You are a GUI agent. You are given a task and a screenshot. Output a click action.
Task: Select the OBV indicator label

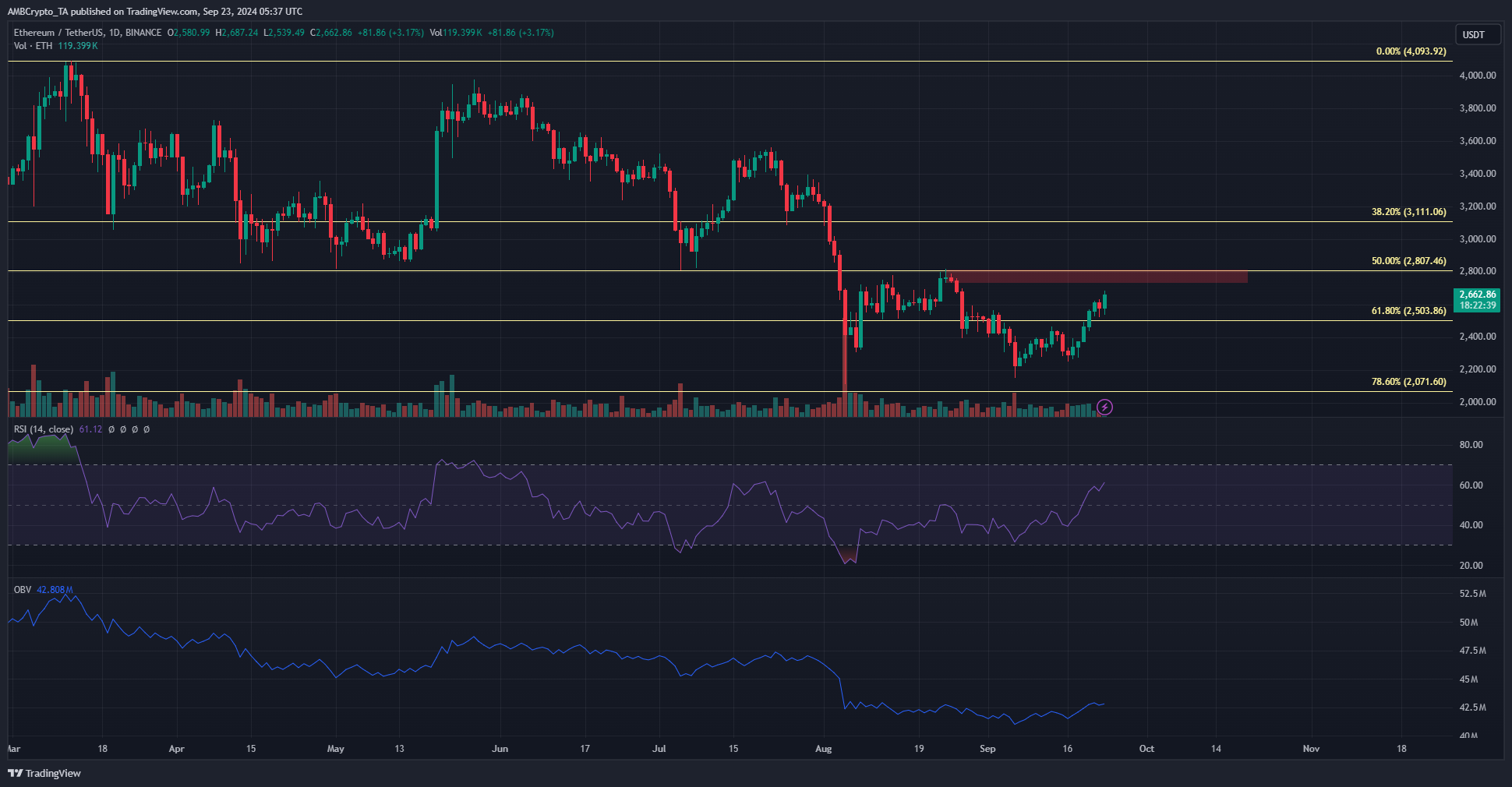pyautogui.click(x=23, y=590)
